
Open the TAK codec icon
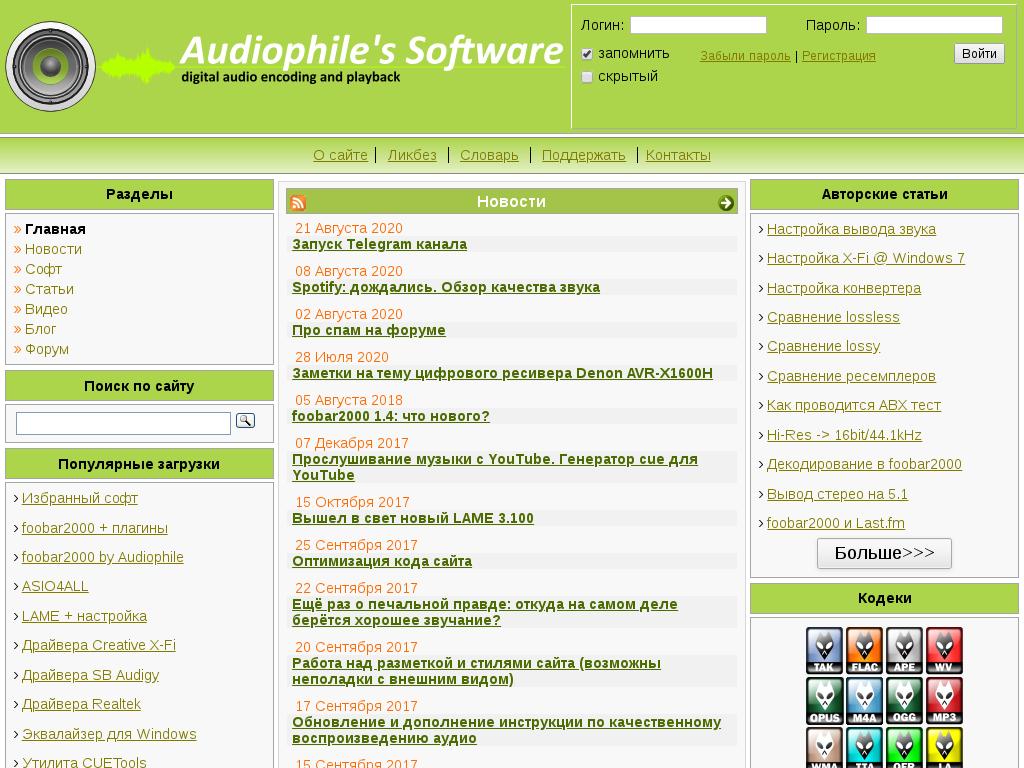click(x=824, y=650)
